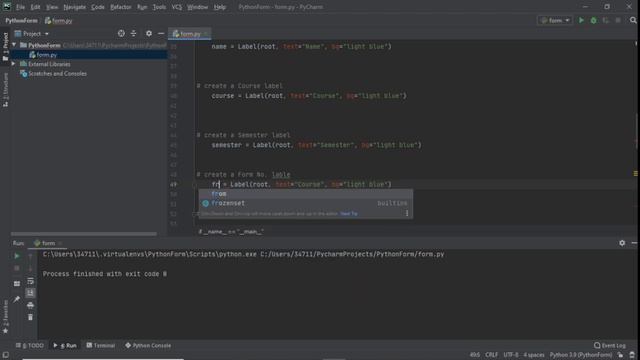Run the form configuration with green play button in the top toolbar
Screen dimensions: 640x360
(x=581, y=20)
